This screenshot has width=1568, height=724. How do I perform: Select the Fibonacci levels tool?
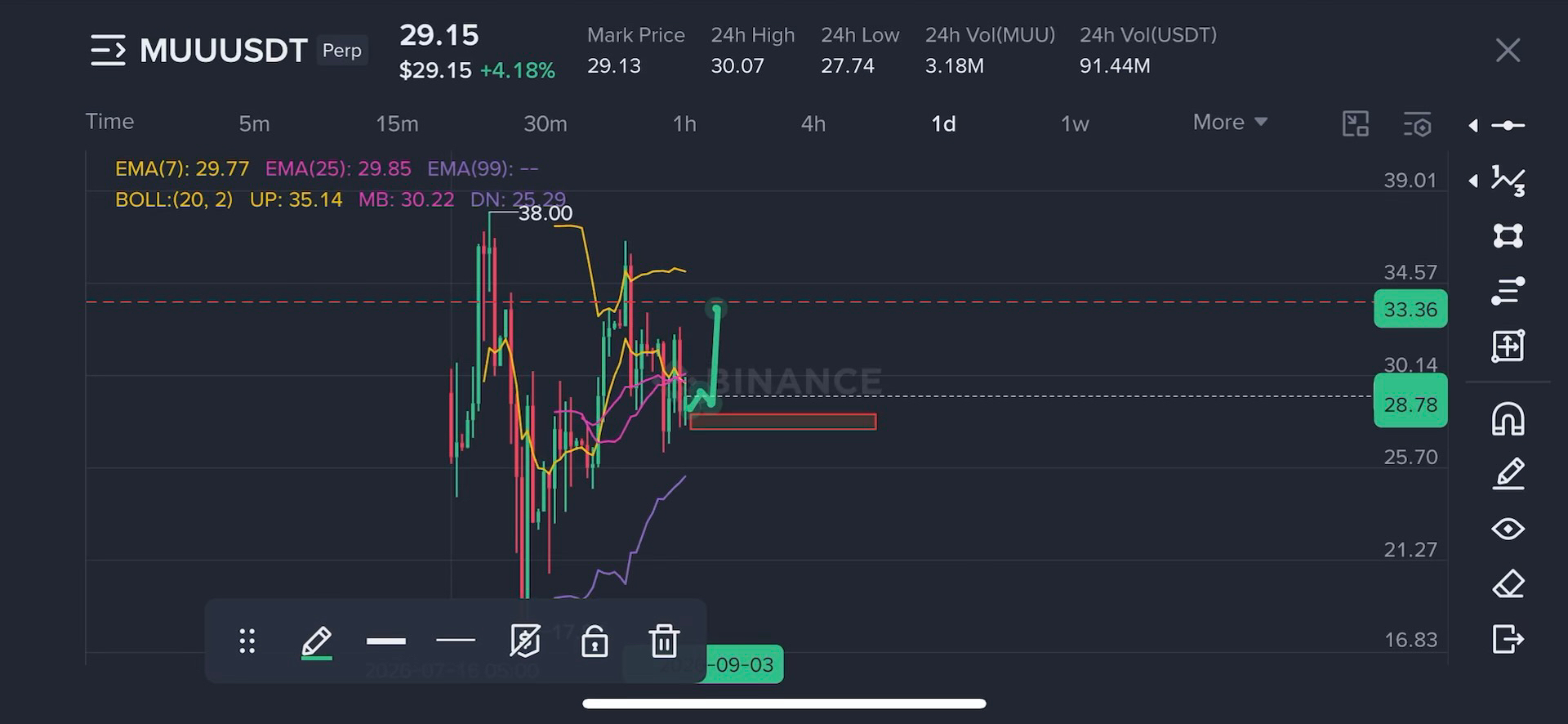tap(1508, 291)
